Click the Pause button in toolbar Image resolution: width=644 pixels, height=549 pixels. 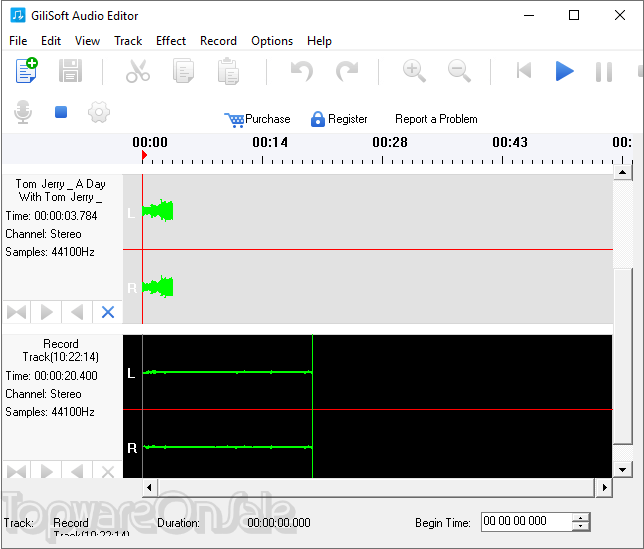click(604, 71)
